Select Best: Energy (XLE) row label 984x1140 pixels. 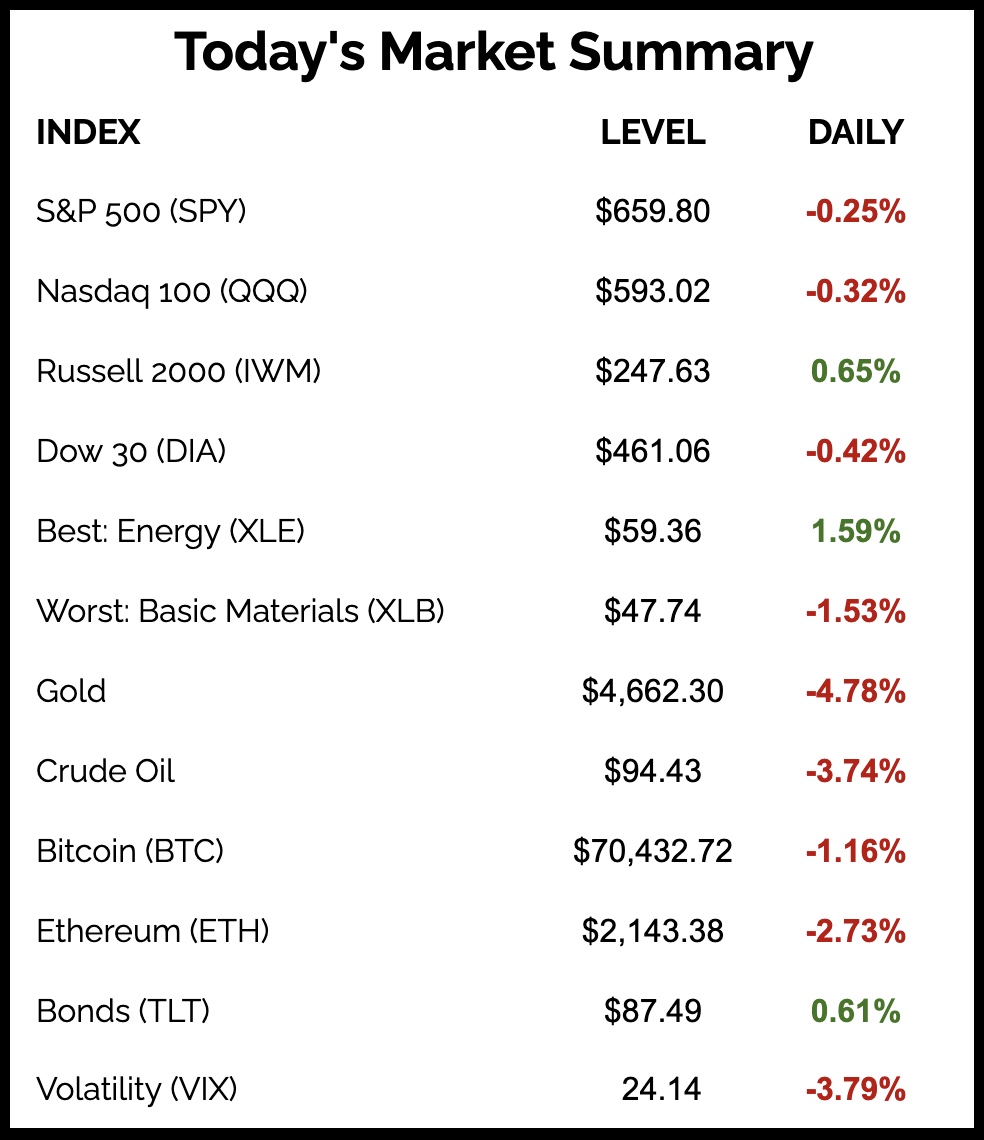point(170,531)
